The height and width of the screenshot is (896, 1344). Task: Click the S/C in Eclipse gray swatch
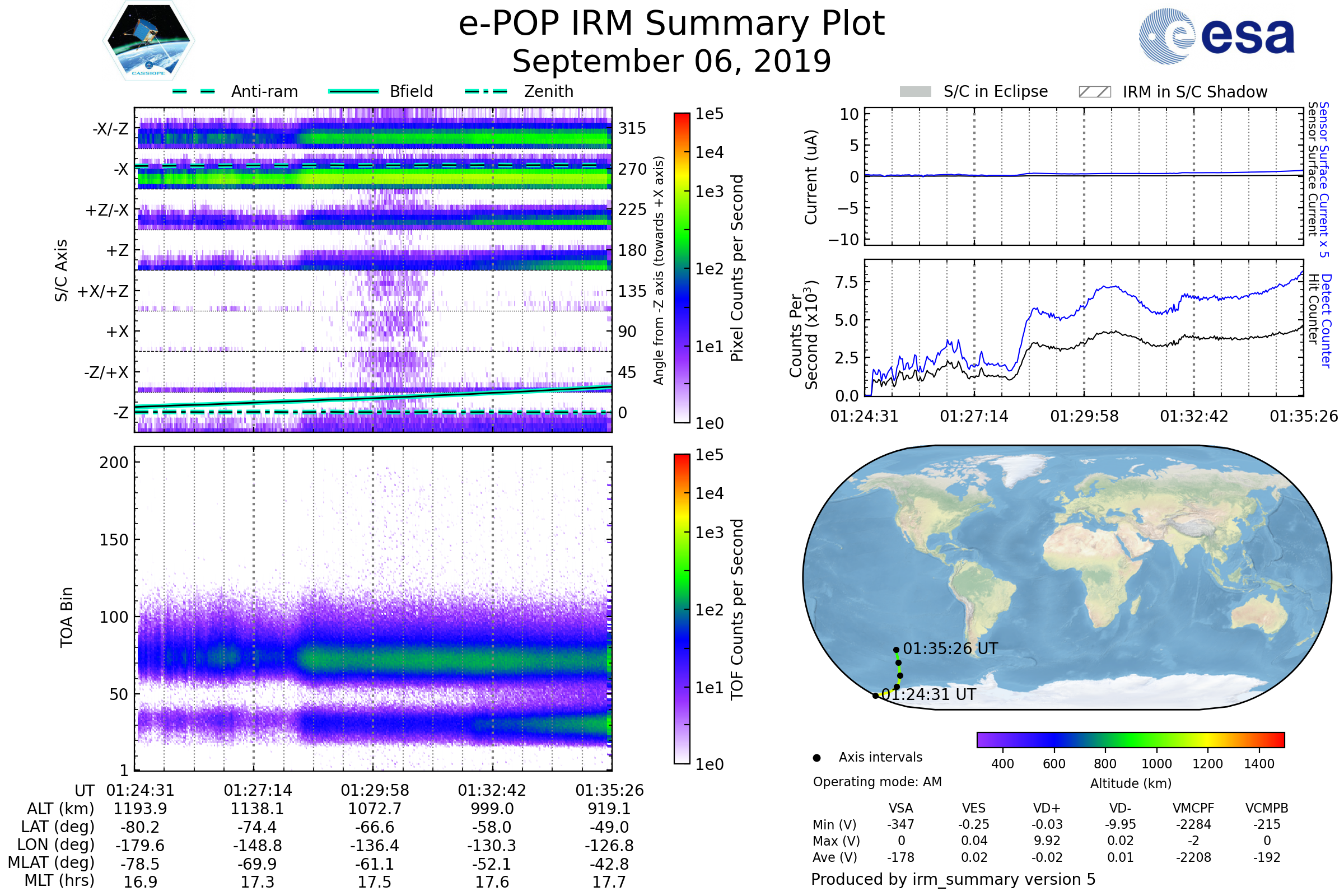[915, 92]
